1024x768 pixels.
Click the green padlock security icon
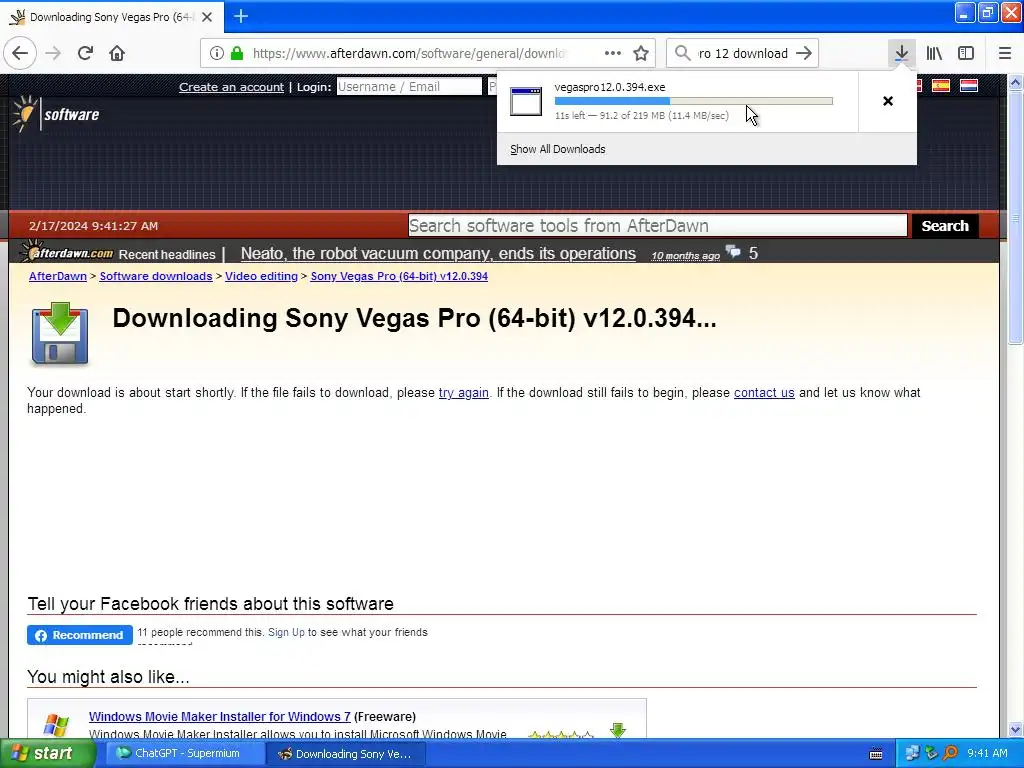pyautogui.click(x=237, y=54)
